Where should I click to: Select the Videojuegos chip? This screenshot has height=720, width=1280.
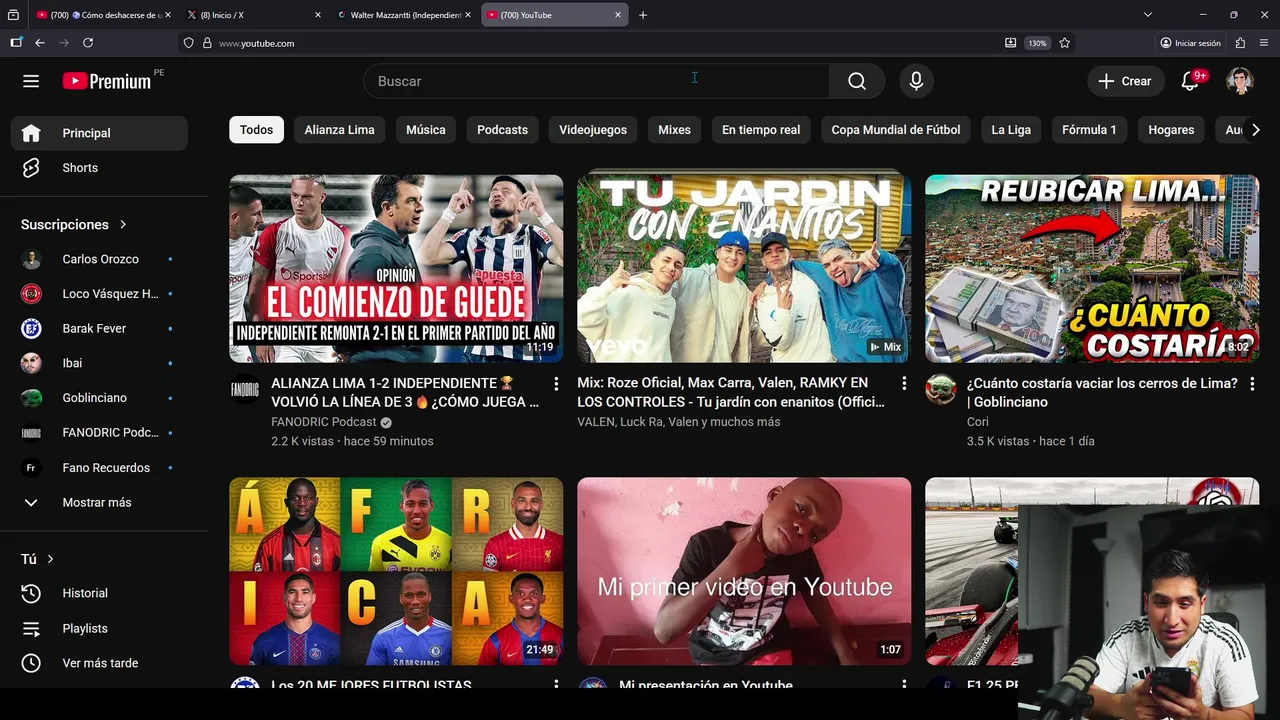593,130
